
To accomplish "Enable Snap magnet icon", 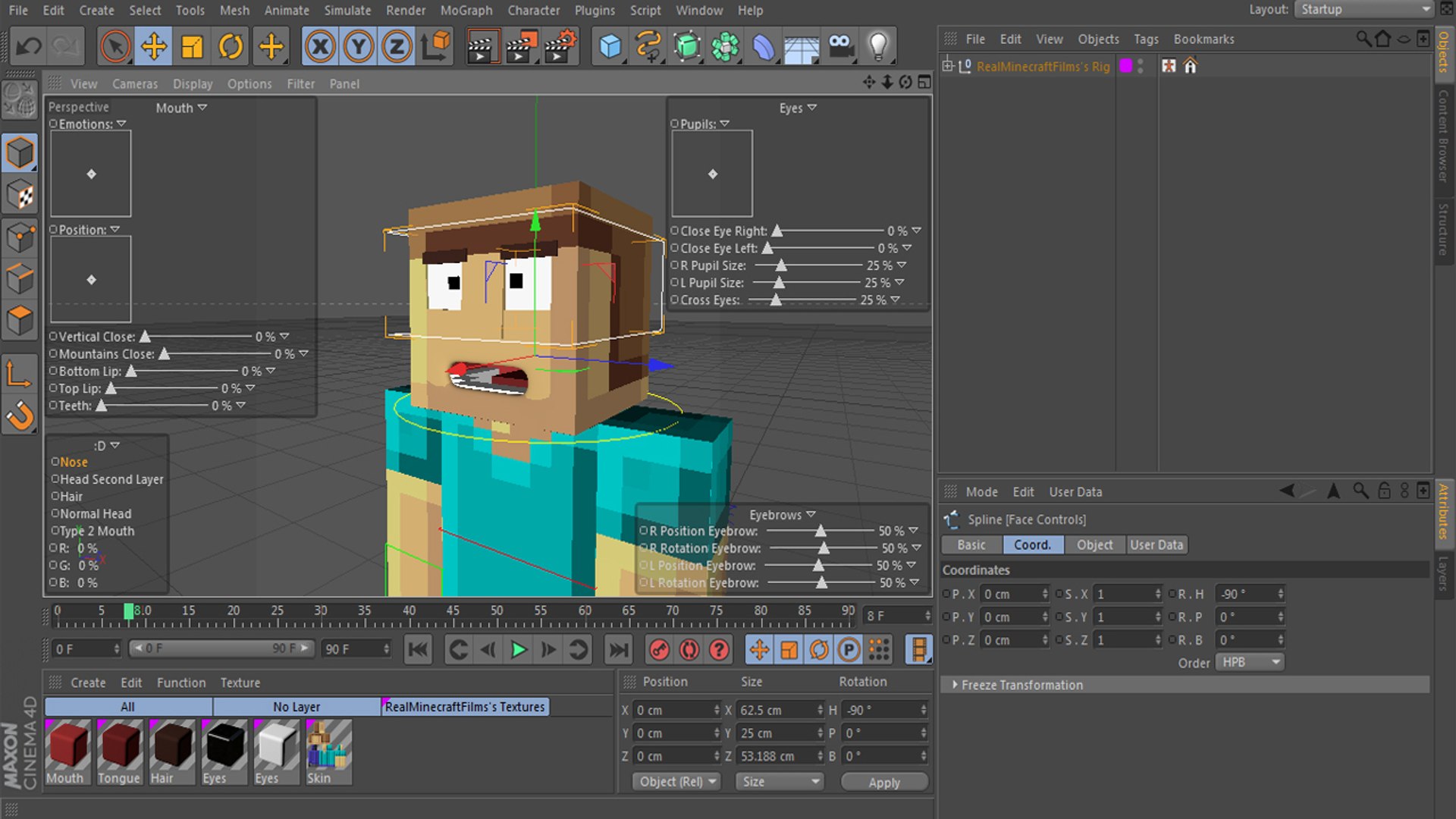I will pos(20,416).
